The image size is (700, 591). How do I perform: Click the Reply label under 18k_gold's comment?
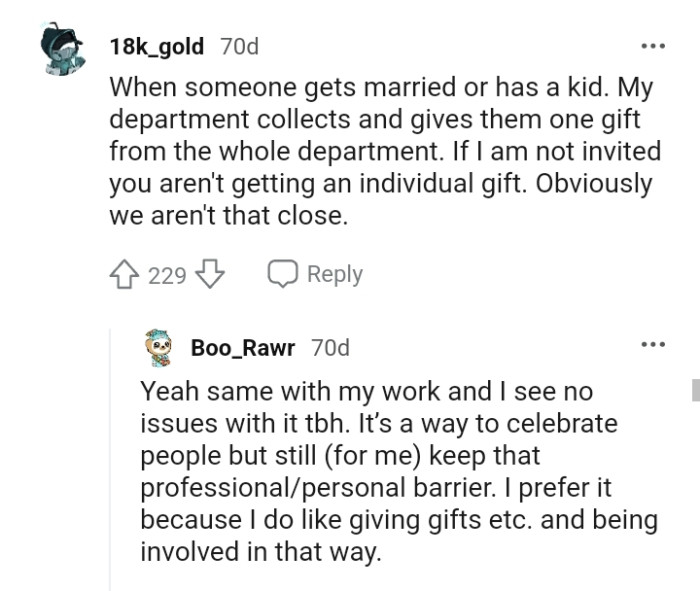point(334,274)
